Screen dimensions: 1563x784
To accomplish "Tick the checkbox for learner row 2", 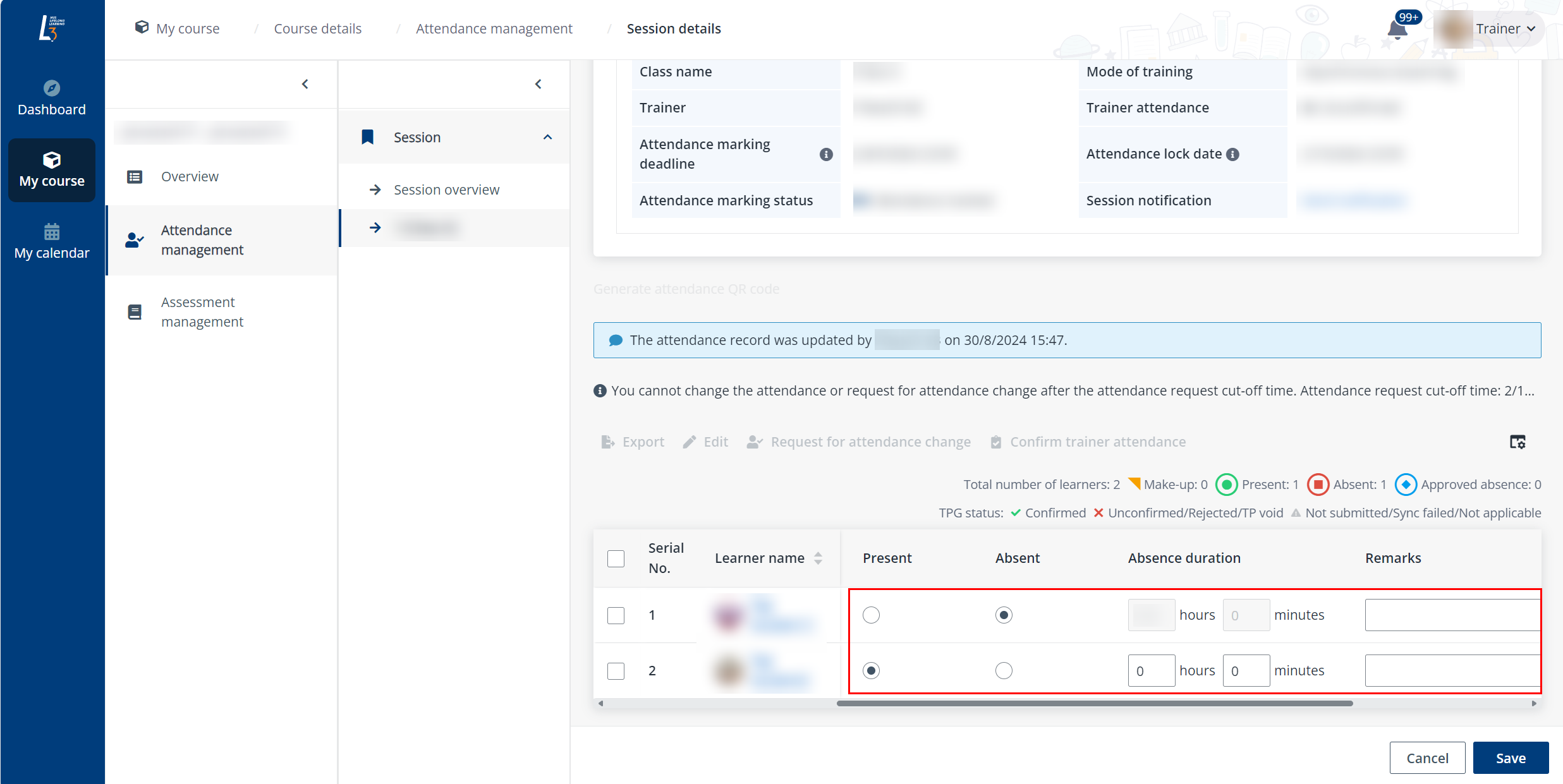I will (616, 671).
